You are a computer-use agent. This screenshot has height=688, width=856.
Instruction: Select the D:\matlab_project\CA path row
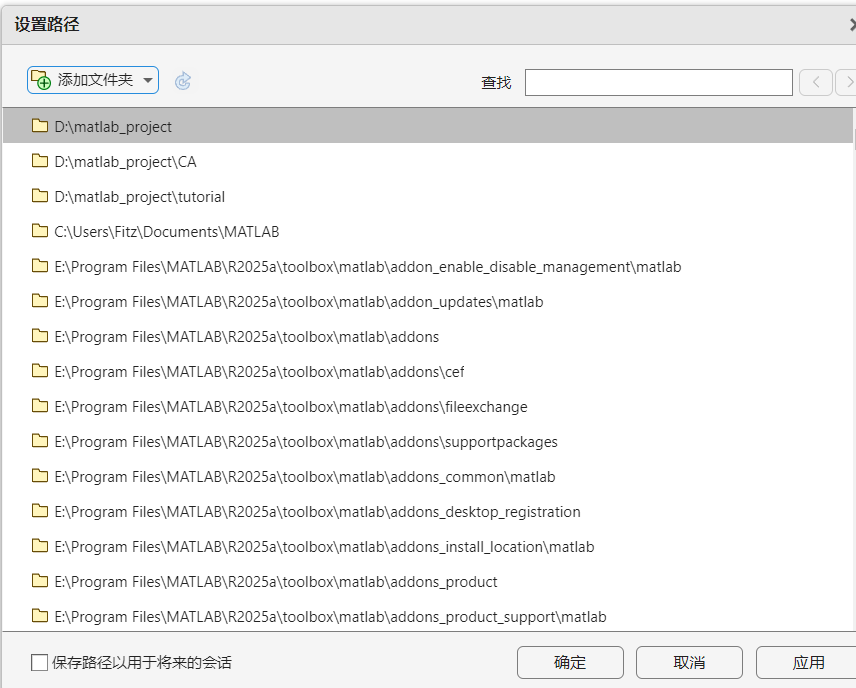[x=428, y=162]
